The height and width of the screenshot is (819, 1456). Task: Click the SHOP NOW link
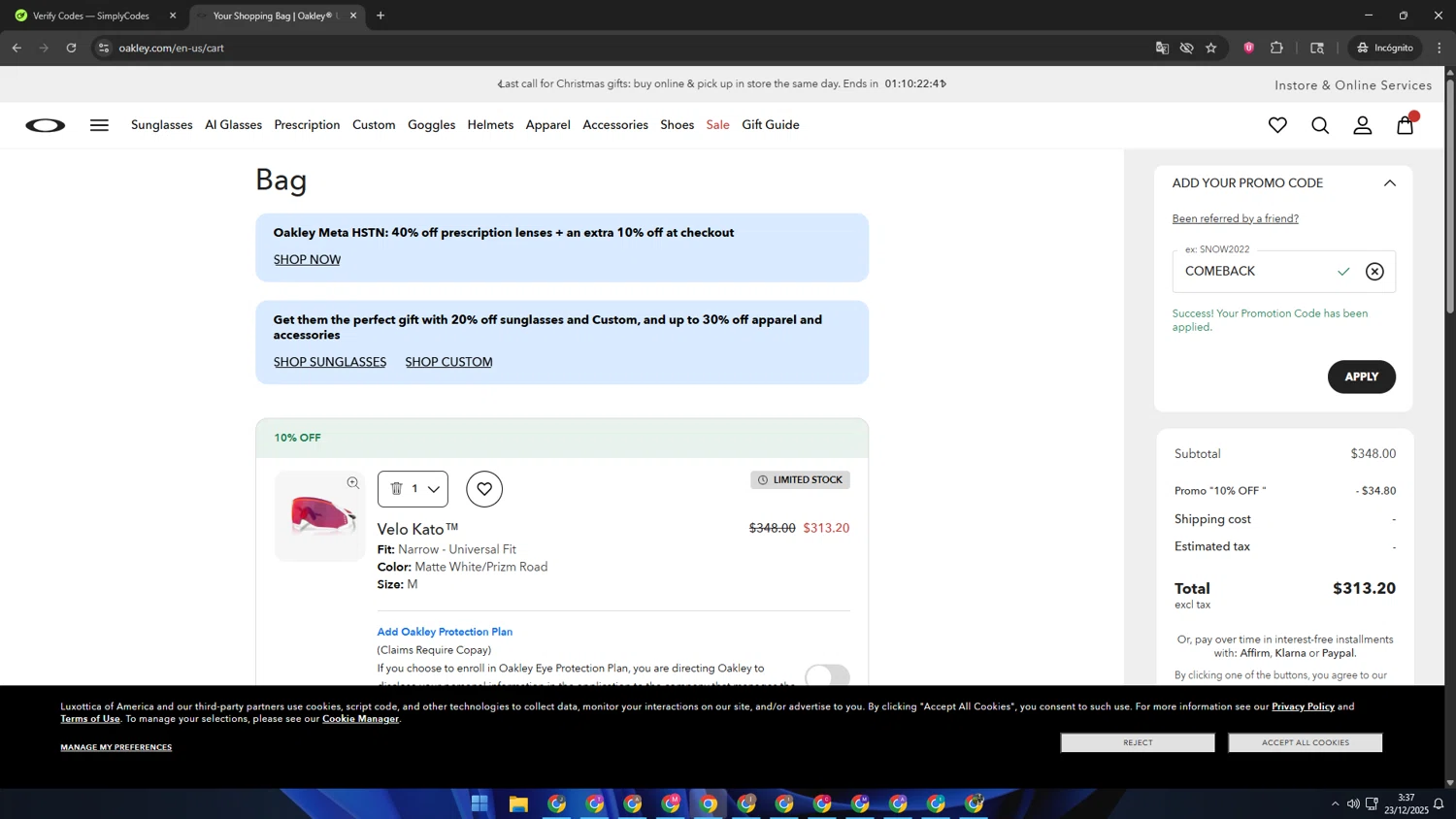pos(307,260)
